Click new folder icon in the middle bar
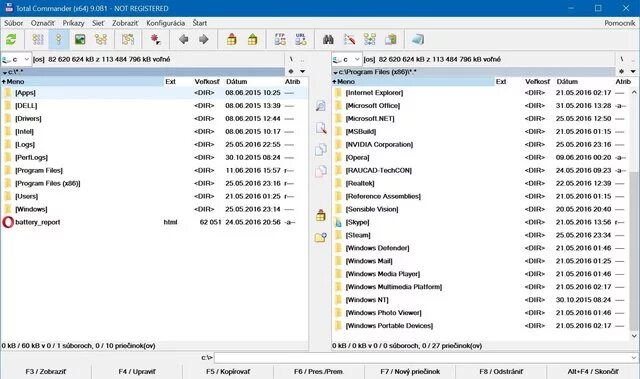Screen dimensions: 640x379 point(320,237)
